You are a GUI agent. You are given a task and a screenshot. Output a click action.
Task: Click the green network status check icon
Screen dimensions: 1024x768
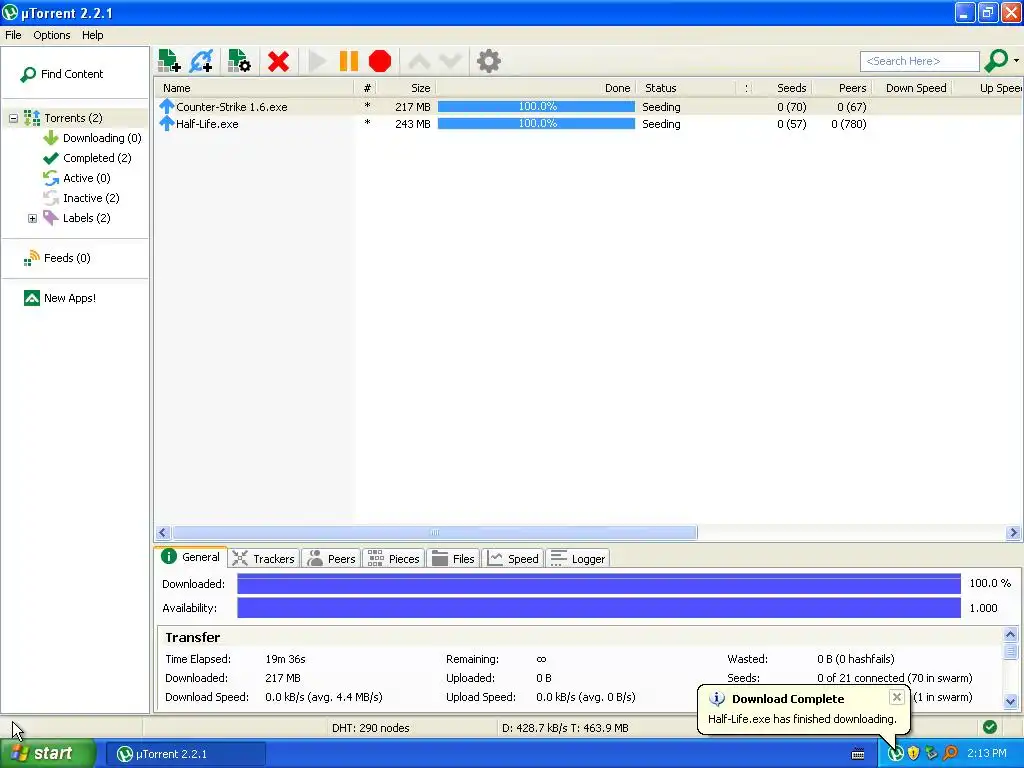(989, 727)
